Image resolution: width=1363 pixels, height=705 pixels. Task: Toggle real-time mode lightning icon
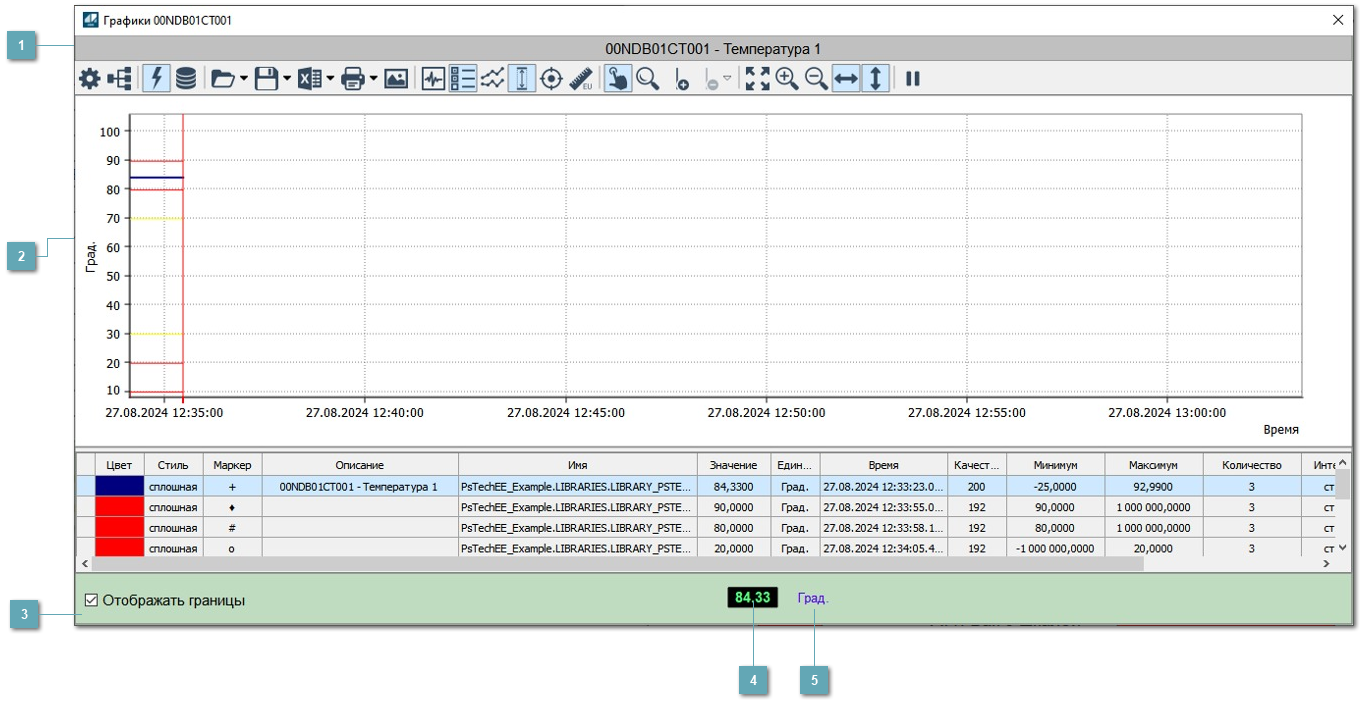click(156, 79)
